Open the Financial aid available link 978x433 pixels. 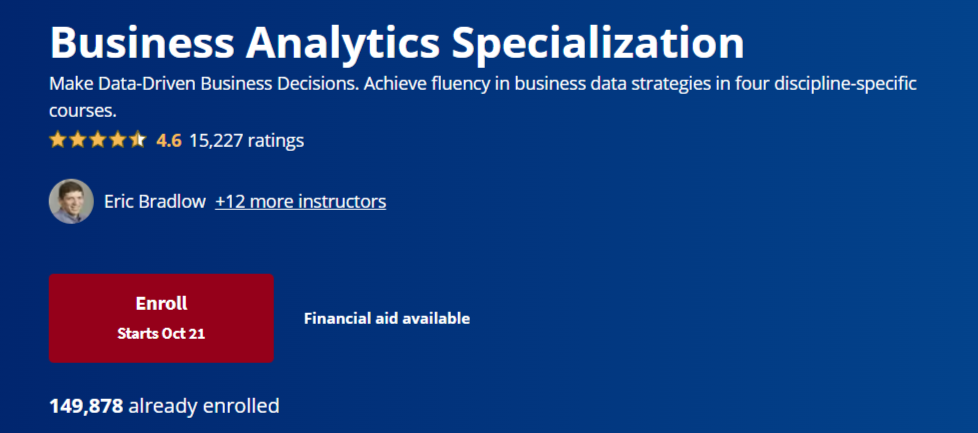point(386,319)
